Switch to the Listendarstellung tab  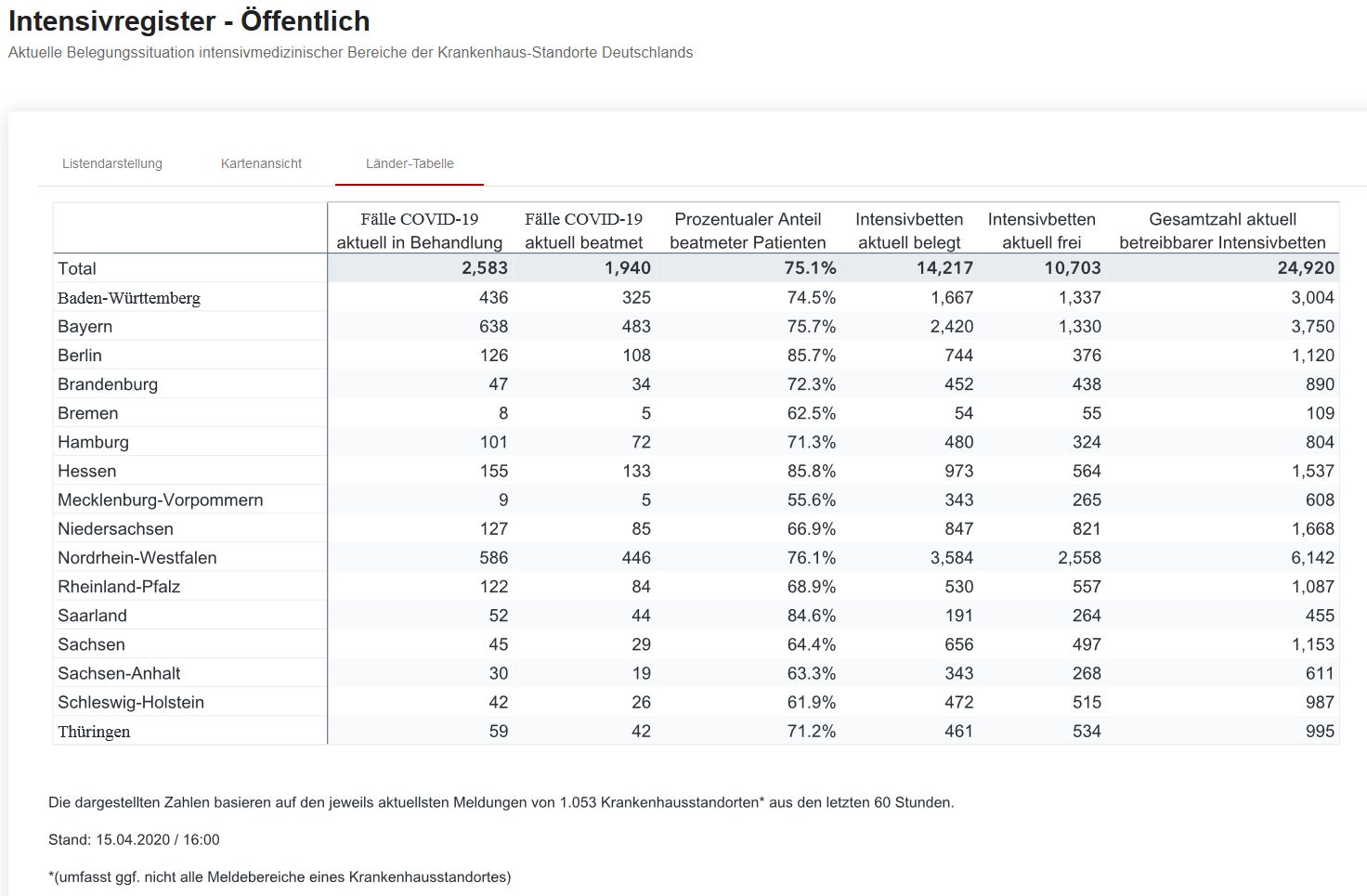tap(112, 163)
